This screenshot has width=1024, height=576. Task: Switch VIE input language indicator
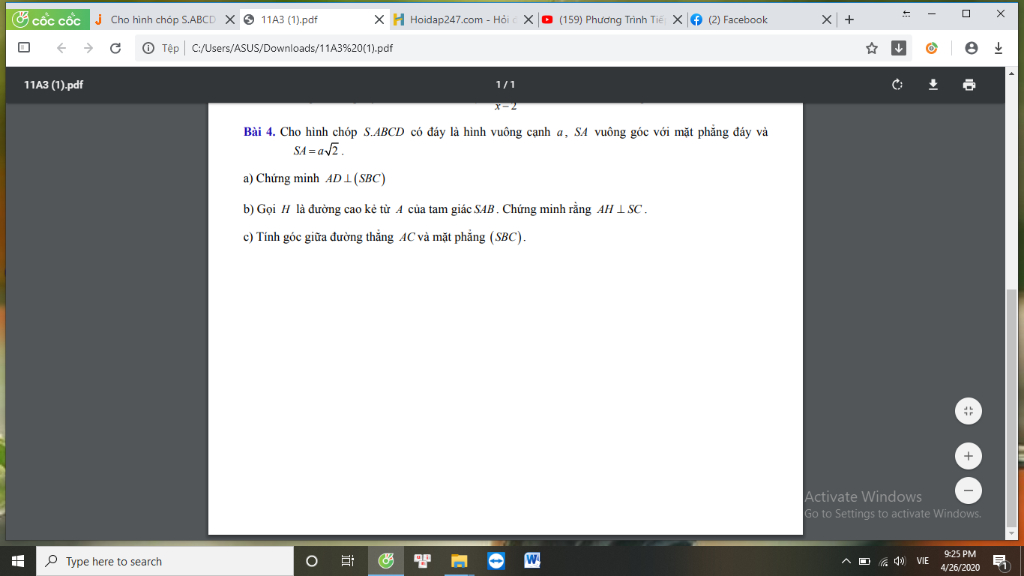click(922, 561)
